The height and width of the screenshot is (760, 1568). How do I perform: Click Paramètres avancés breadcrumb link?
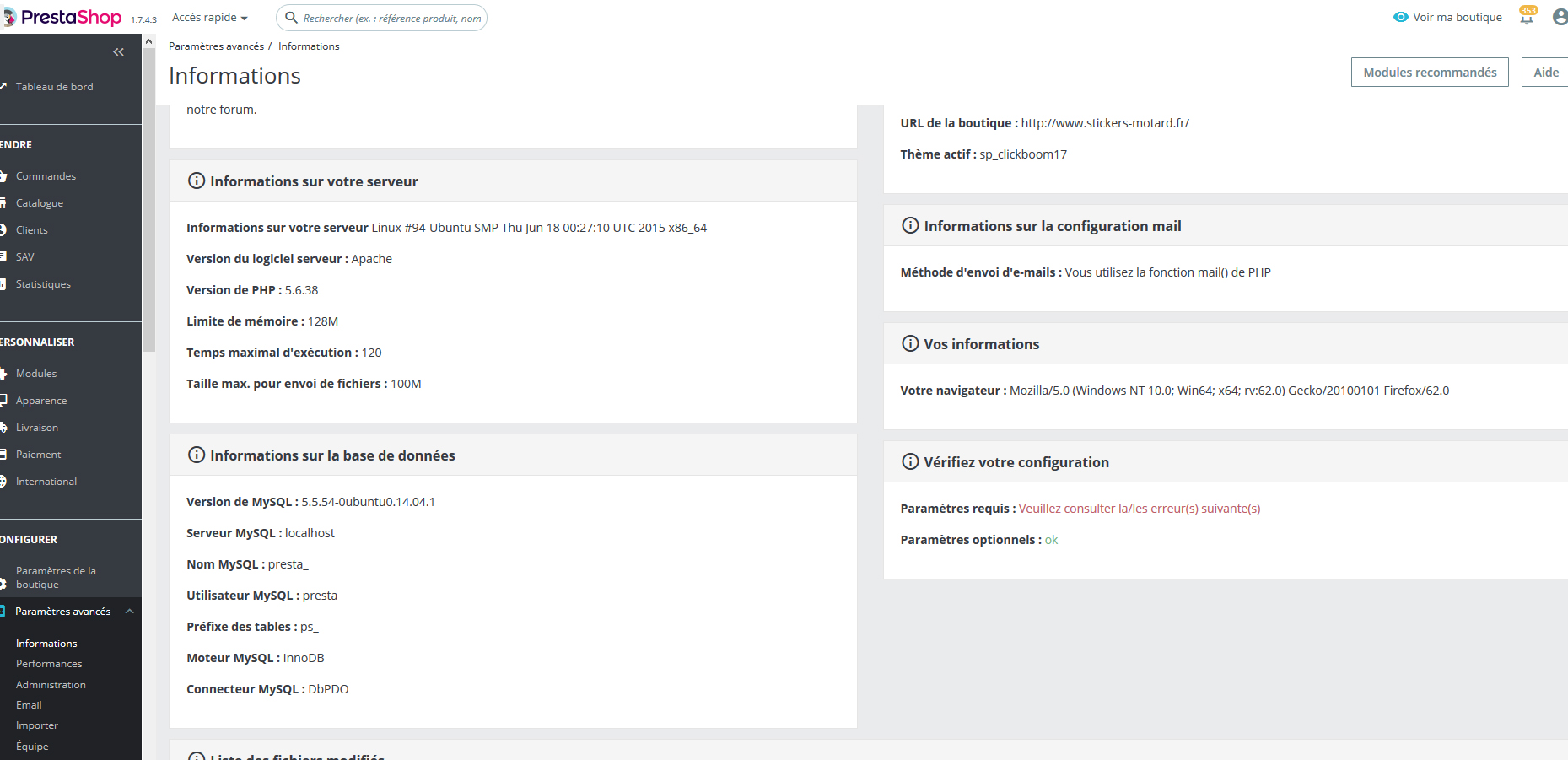216,46
